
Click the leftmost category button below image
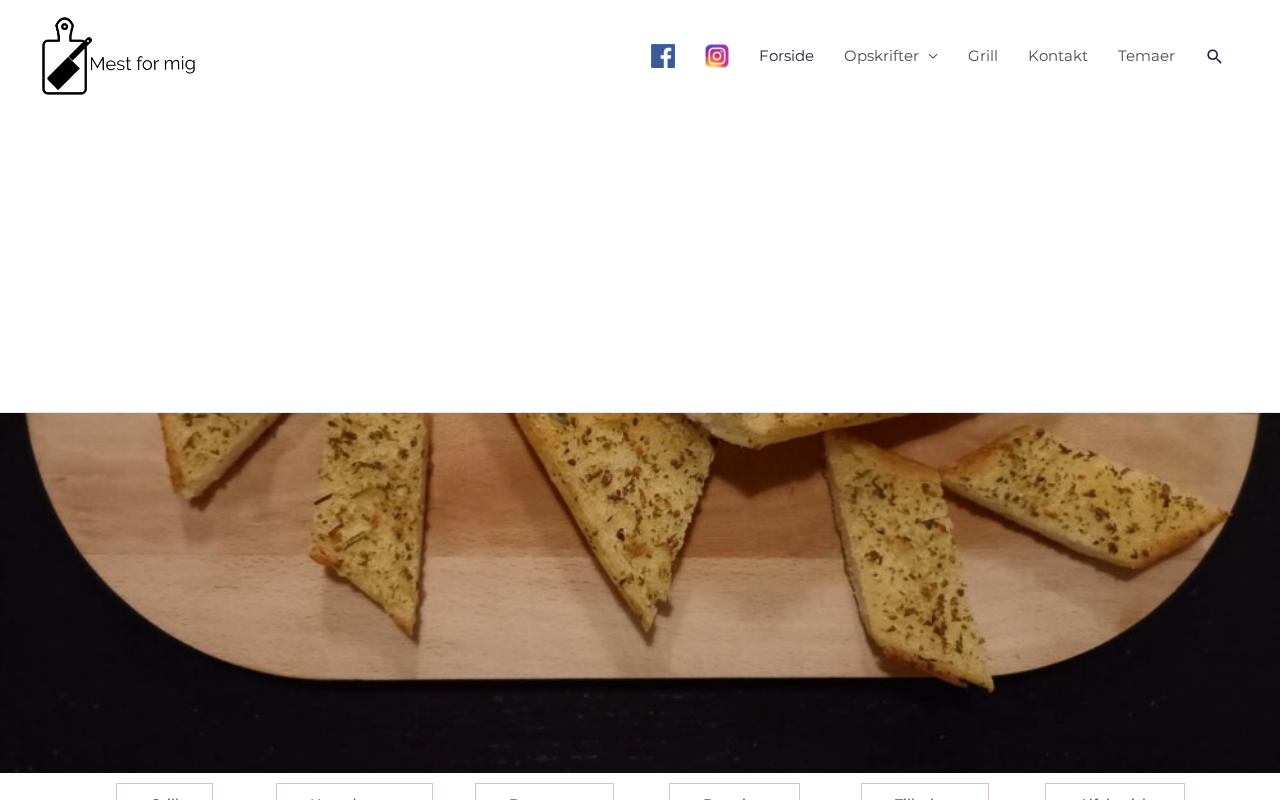(164, 792)
